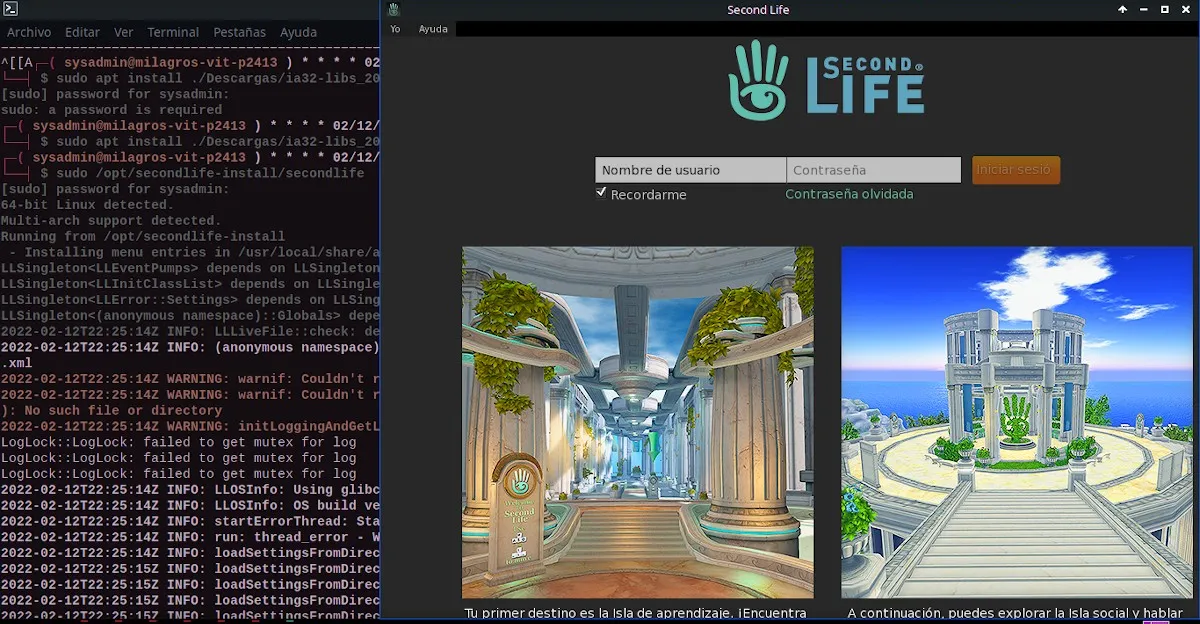Minimize the Second Life window

(x=1144, y=10)
